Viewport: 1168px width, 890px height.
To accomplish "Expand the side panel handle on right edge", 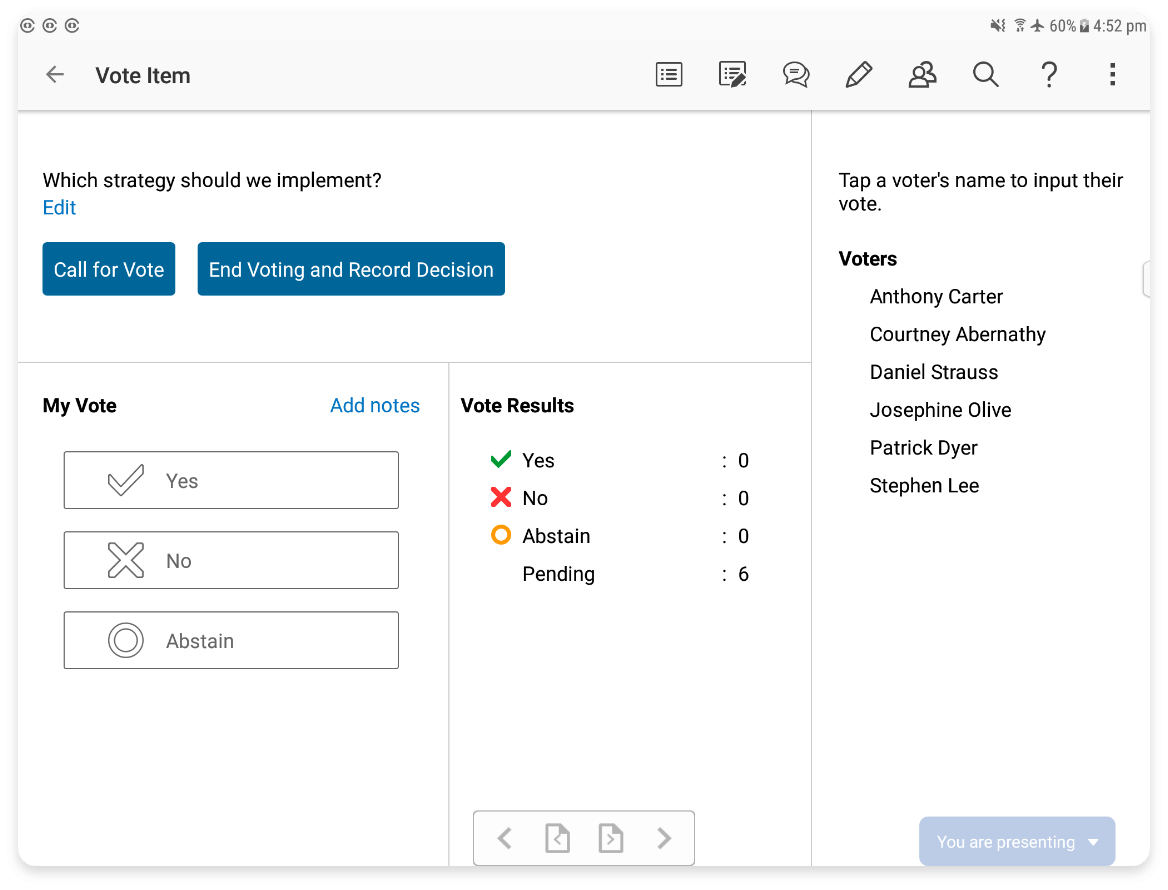I will (x=1146, y=280).
